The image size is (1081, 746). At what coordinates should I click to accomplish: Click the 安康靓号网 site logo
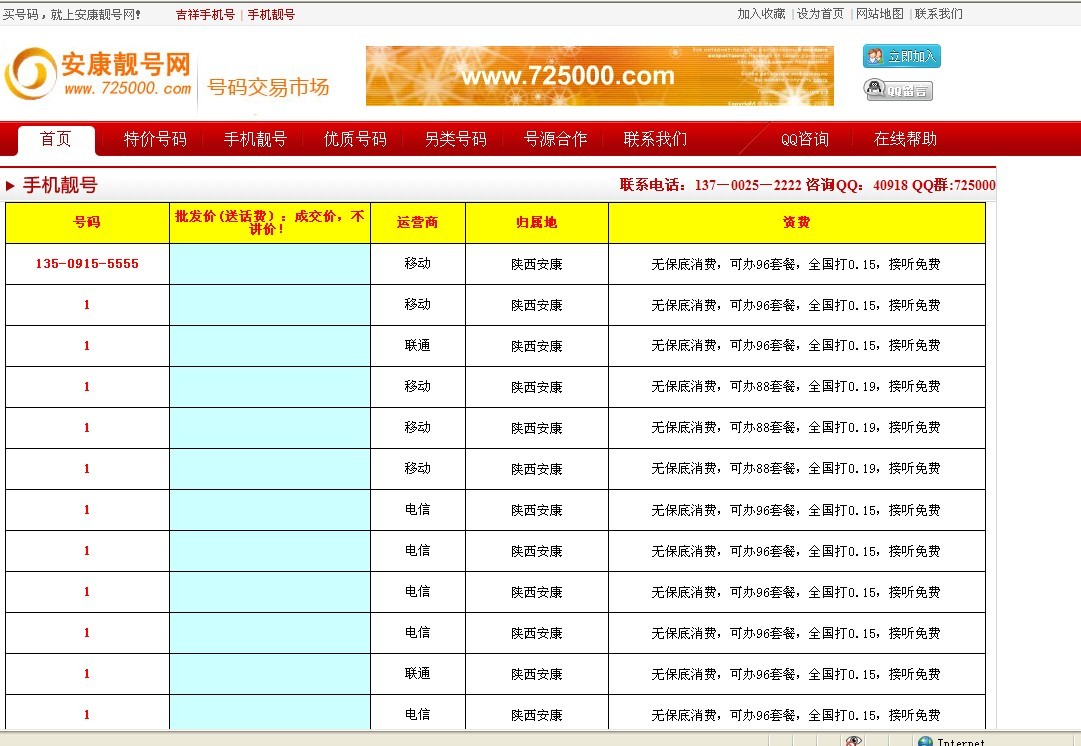tap(98, 75)
